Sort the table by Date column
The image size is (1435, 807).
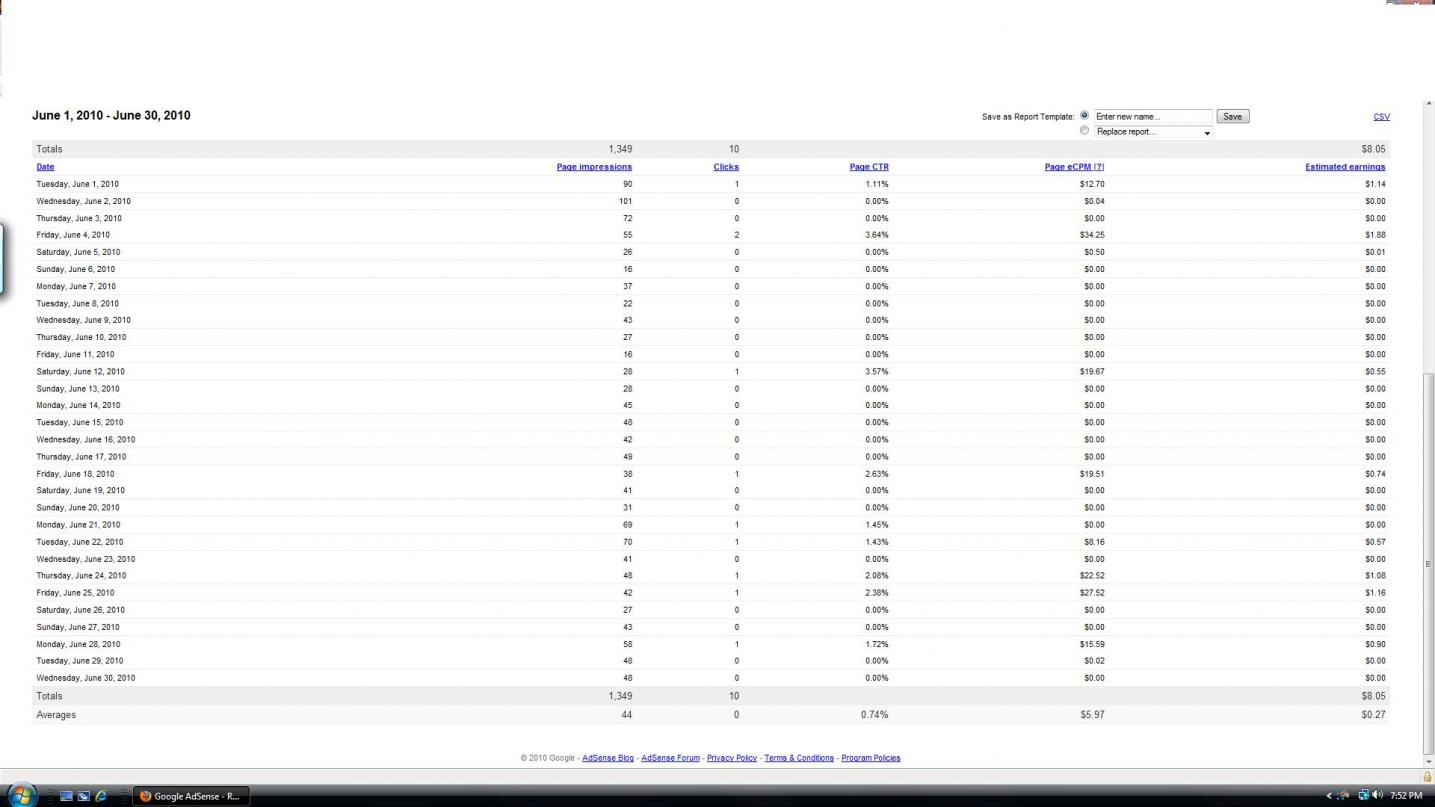click(45, 167)
